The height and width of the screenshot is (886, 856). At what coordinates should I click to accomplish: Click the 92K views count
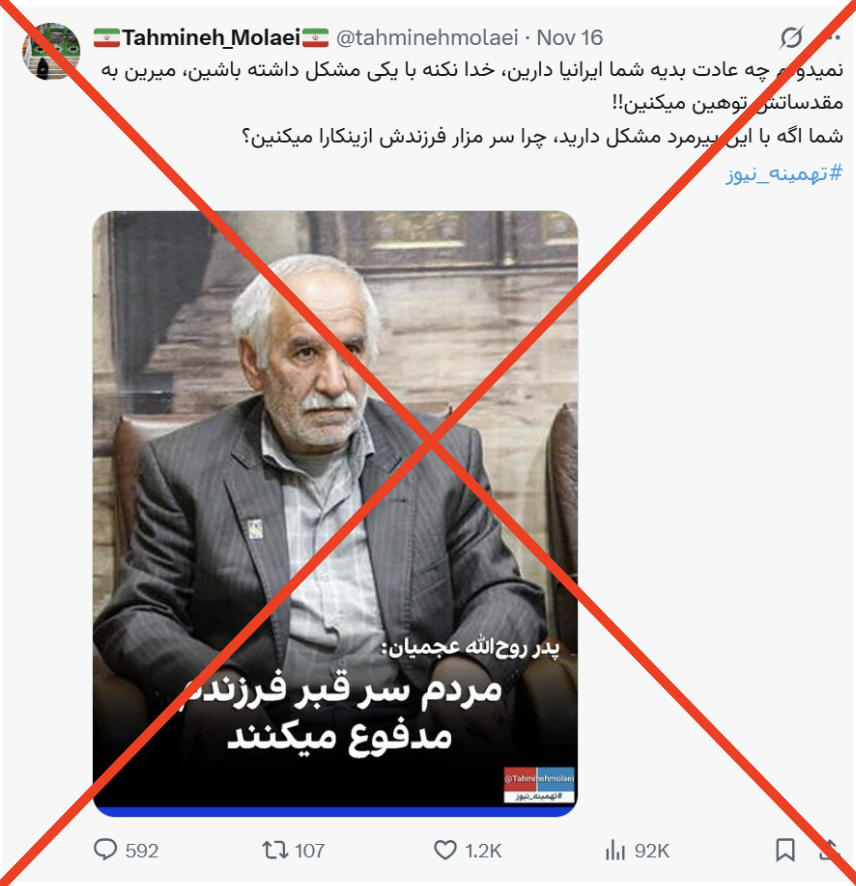(x=651, y=850)
